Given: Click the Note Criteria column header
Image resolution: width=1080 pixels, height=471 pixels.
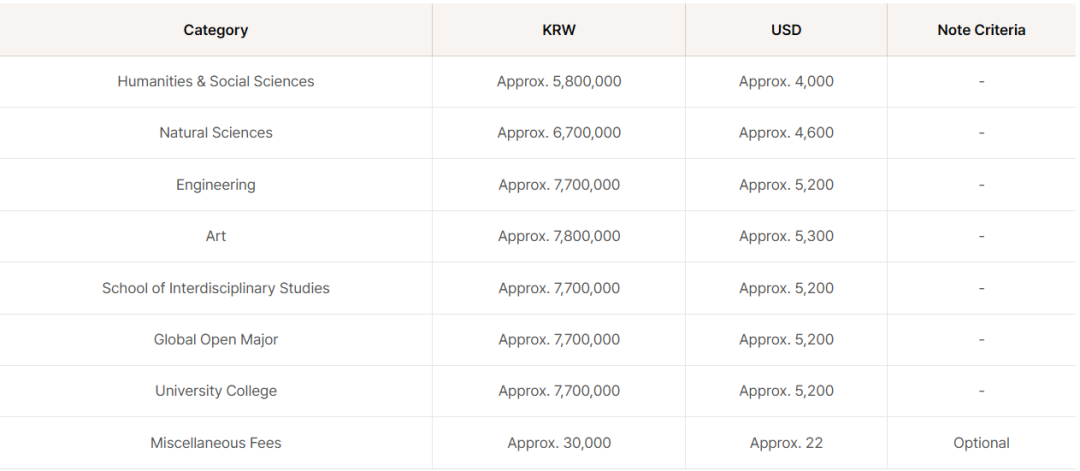Looking at the screenshot, I should [981, 30].
